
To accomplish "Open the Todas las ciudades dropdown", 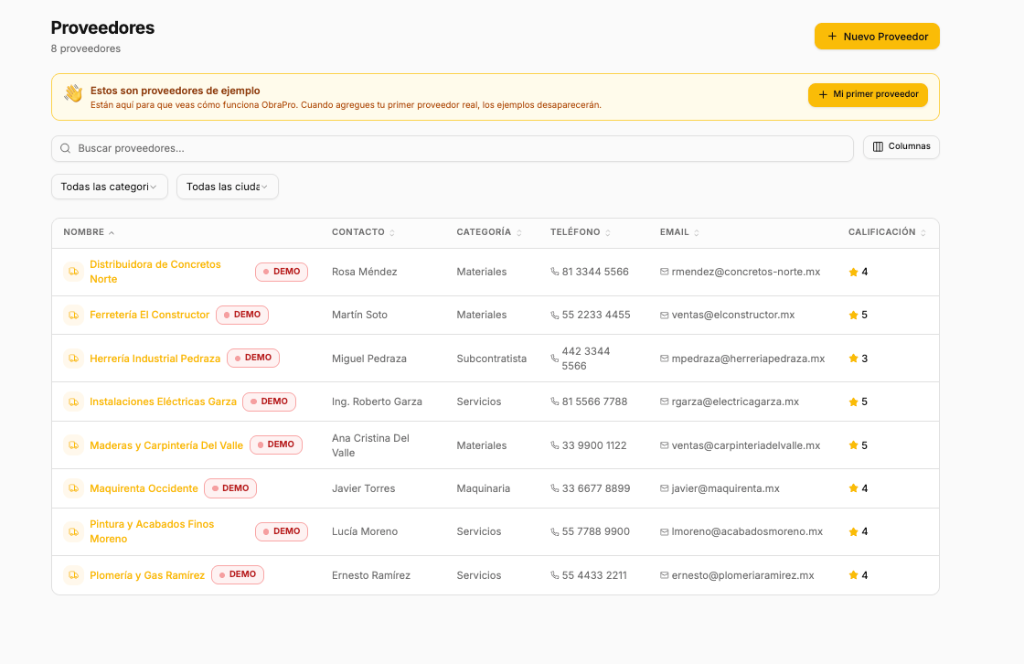I will (x=227, y=187).
